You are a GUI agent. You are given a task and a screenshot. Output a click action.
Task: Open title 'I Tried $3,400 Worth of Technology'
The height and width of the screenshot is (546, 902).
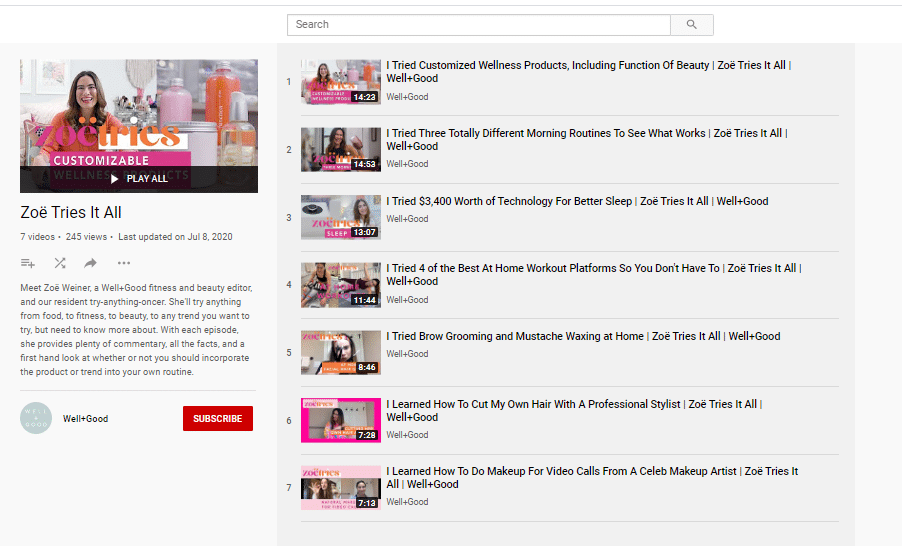tap(577, 201)
